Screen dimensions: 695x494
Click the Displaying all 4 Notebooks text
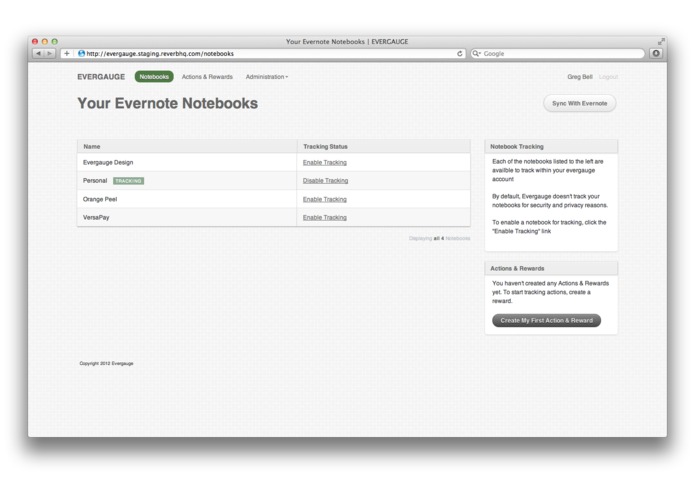point(439,238)
